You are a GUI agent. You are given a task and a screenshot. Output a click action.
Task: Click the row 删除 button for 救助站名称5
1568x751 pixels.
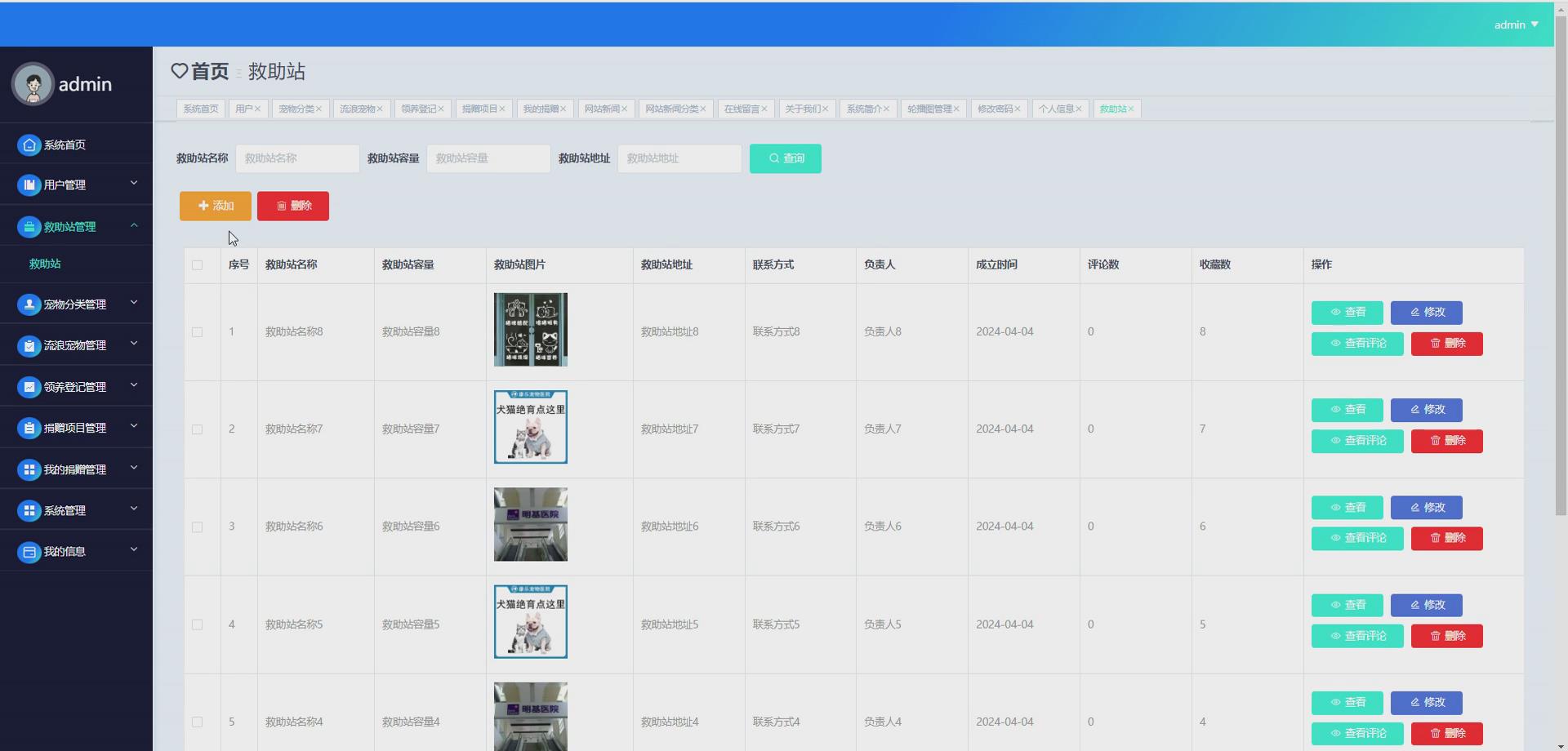(x=1447, y=636)
